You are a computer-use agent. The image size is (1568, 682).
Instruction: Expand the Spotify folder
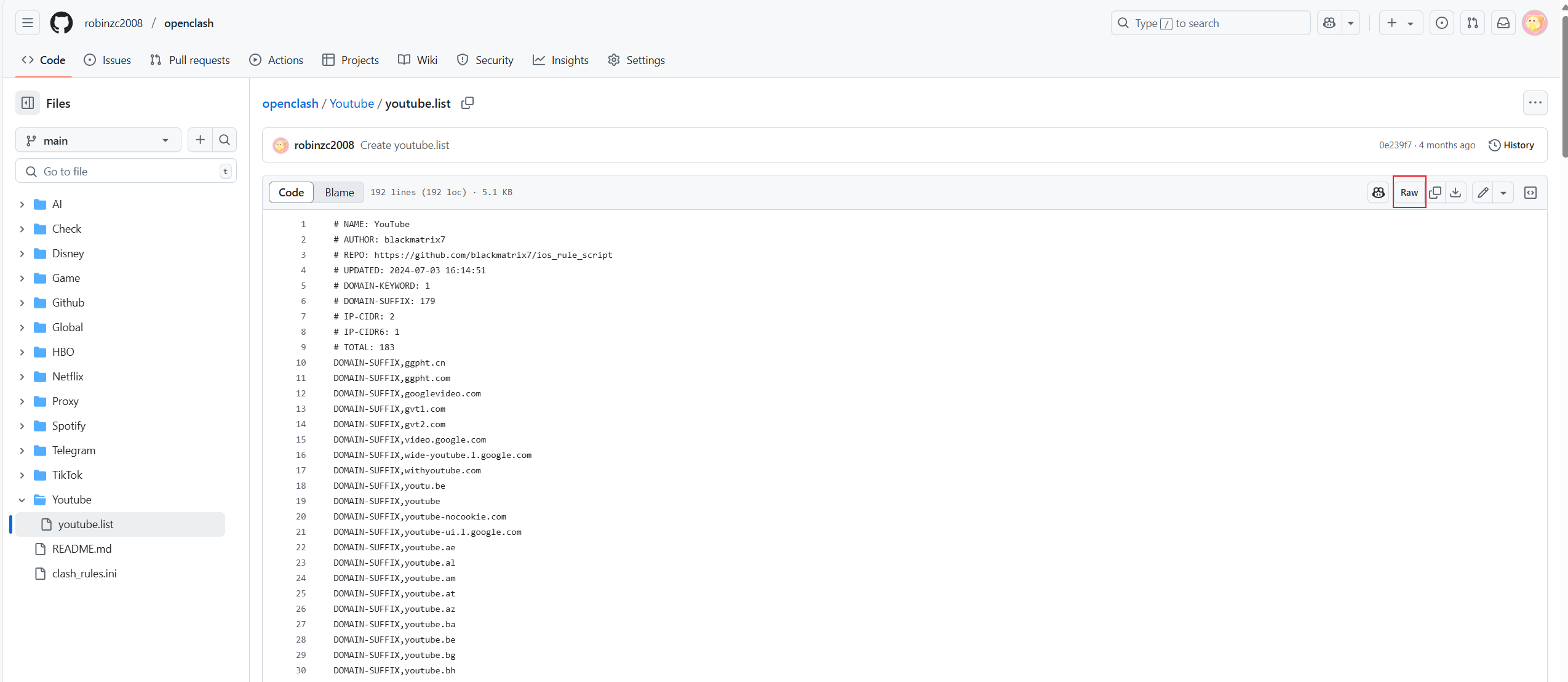[x=22, y=426]
